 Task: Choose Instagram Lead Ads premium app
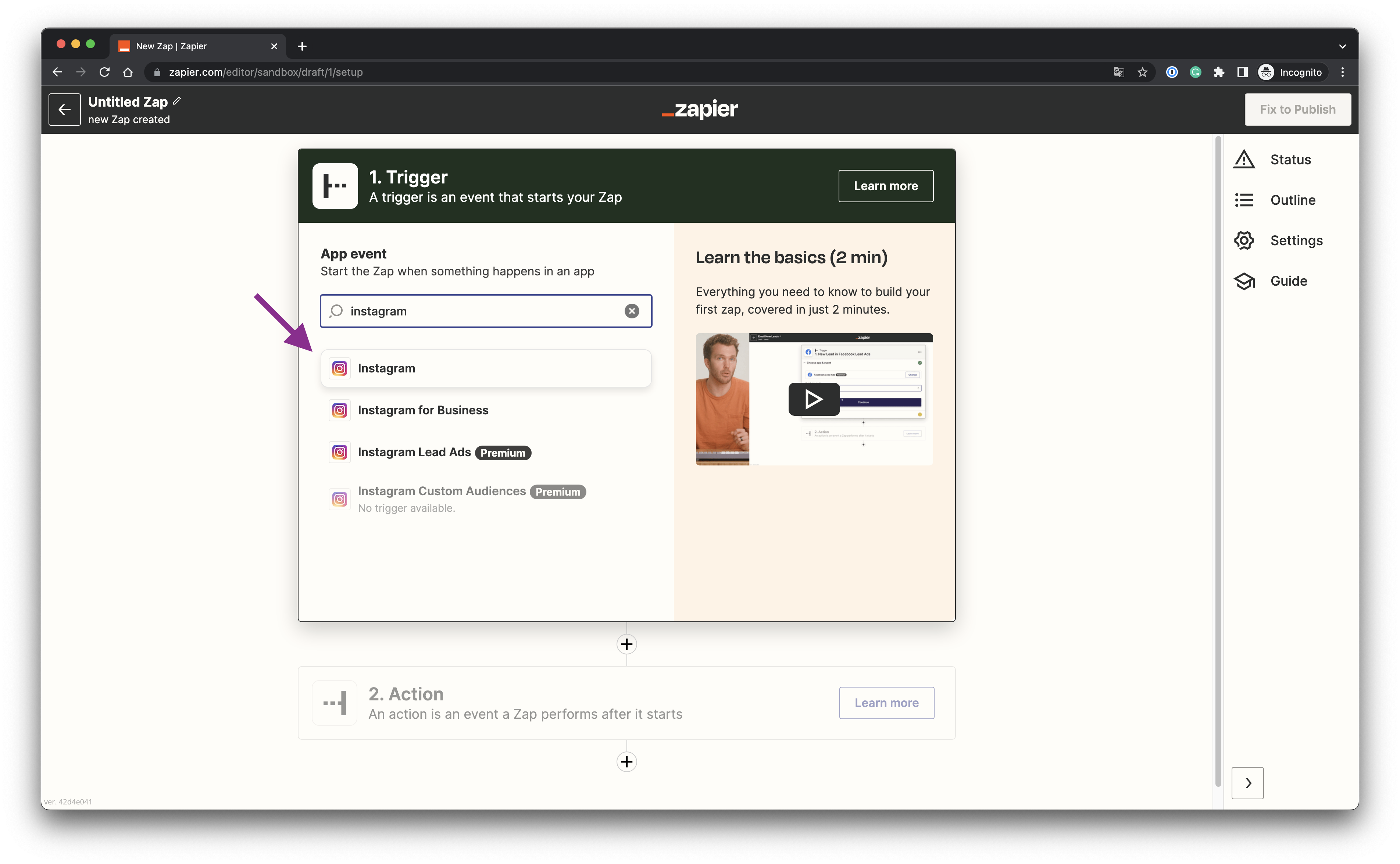pos(486,453)
